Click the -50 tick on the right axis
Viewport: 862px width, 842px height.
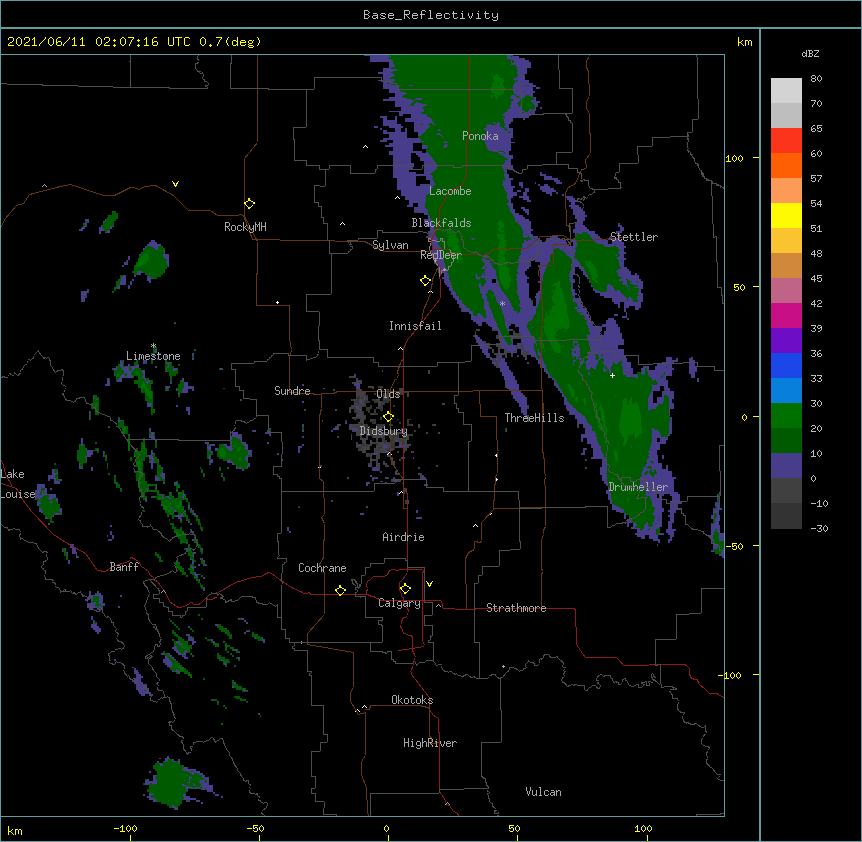coord(734,546)
